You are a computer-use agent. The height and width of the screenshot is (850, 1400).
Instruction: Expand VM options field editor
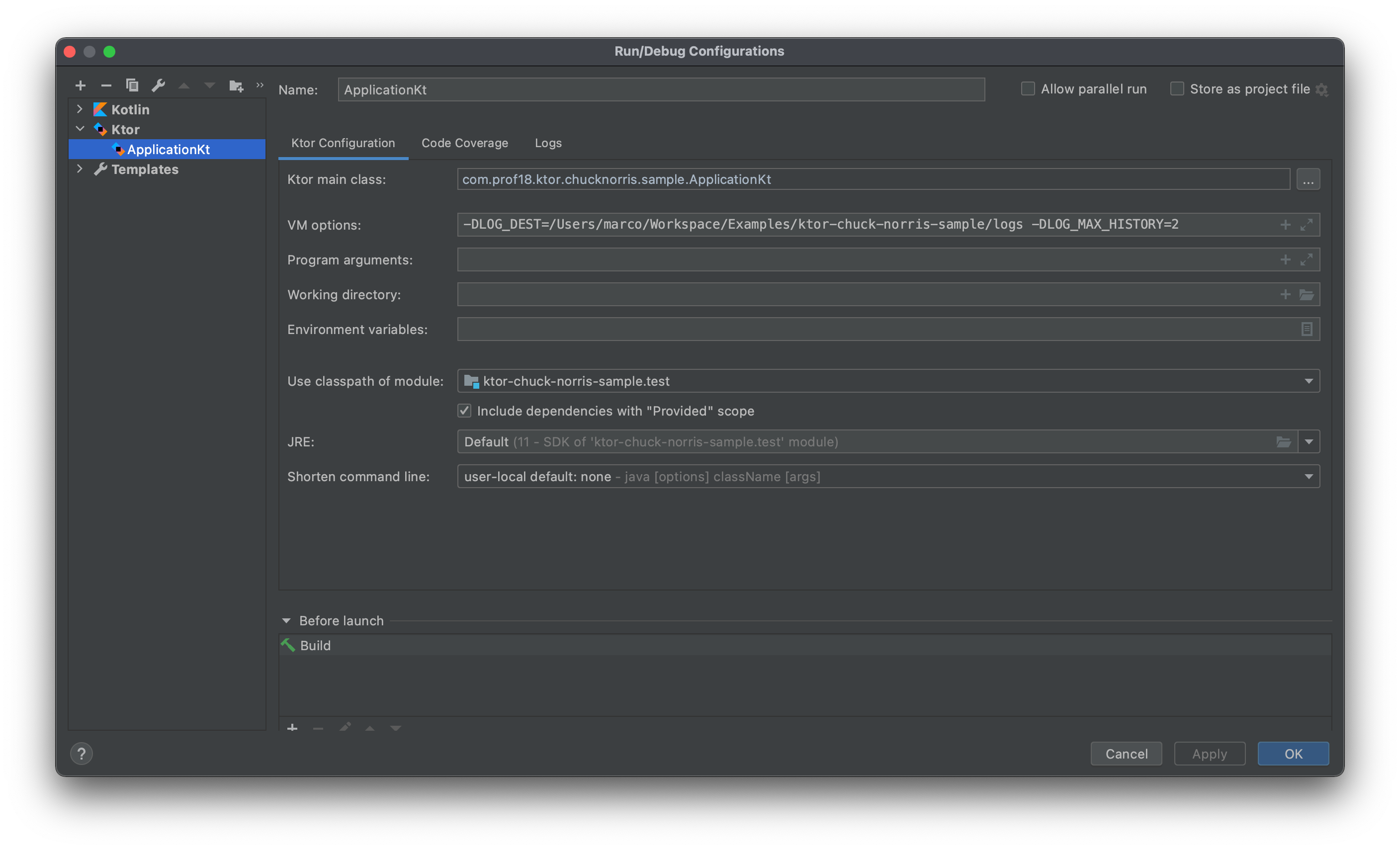click(1306, 225)
